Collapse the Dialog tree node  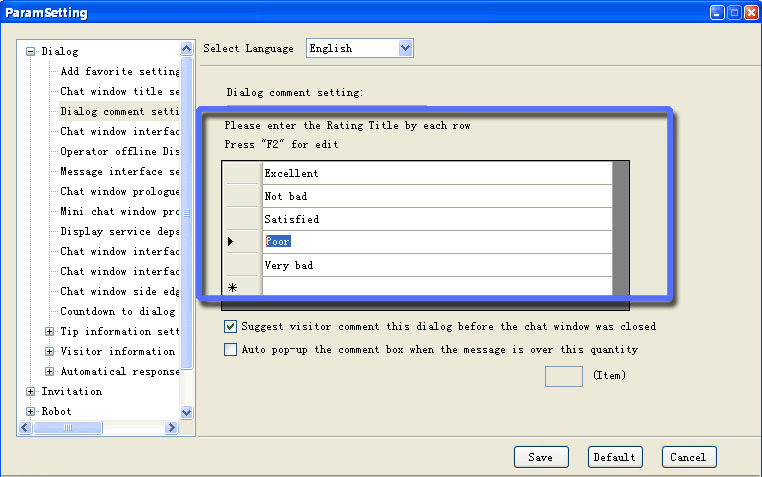coord(31,51)
